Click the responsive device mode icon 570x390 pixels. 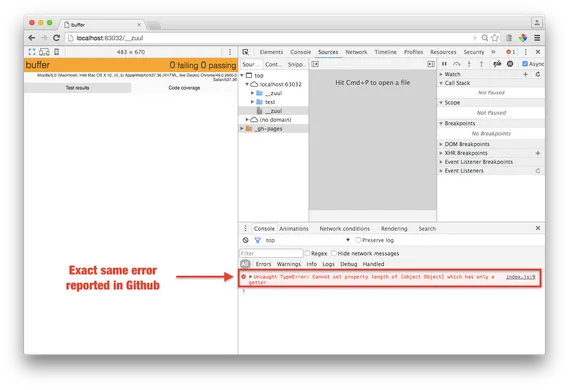coord(44,52)
